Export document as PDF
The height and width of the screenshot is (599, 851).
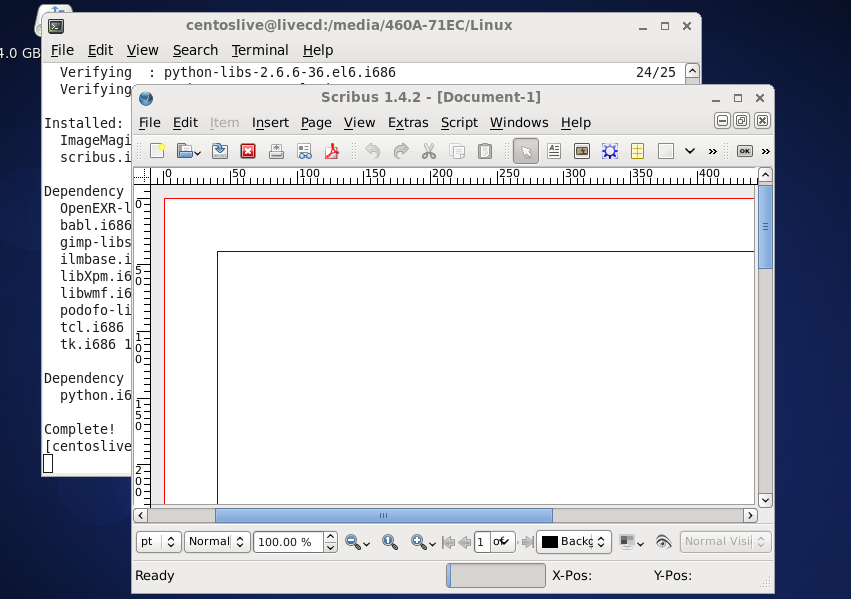332,151
